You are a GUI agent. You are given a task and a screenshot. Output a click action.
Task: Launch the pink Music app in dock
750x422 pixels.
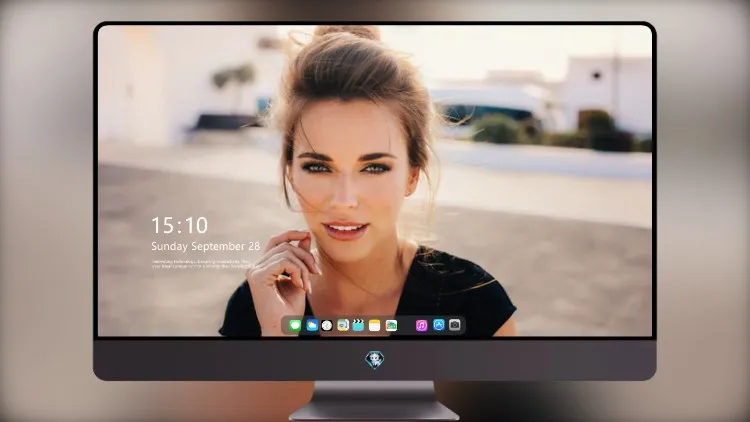tap(421, 325)
